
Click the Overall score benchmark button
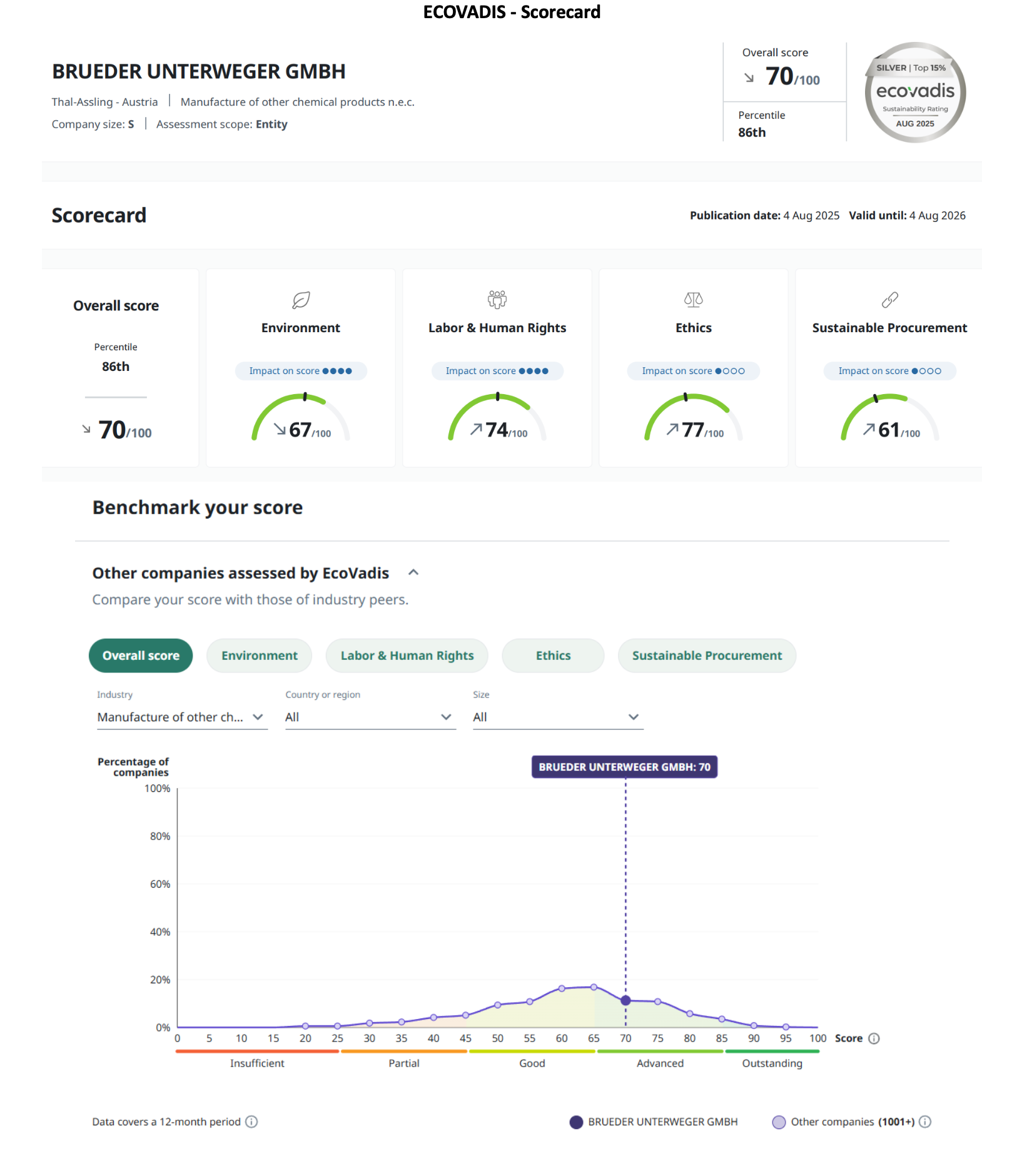[141, 656]
